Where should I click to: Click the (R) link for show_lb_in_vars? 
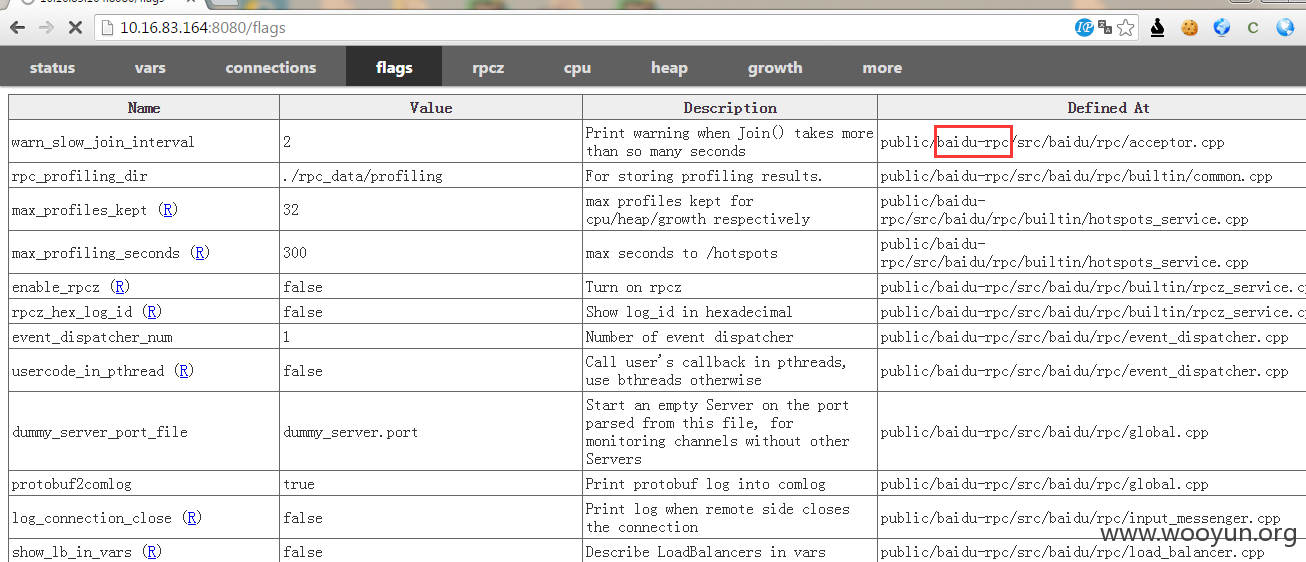(x=151, y=552)
